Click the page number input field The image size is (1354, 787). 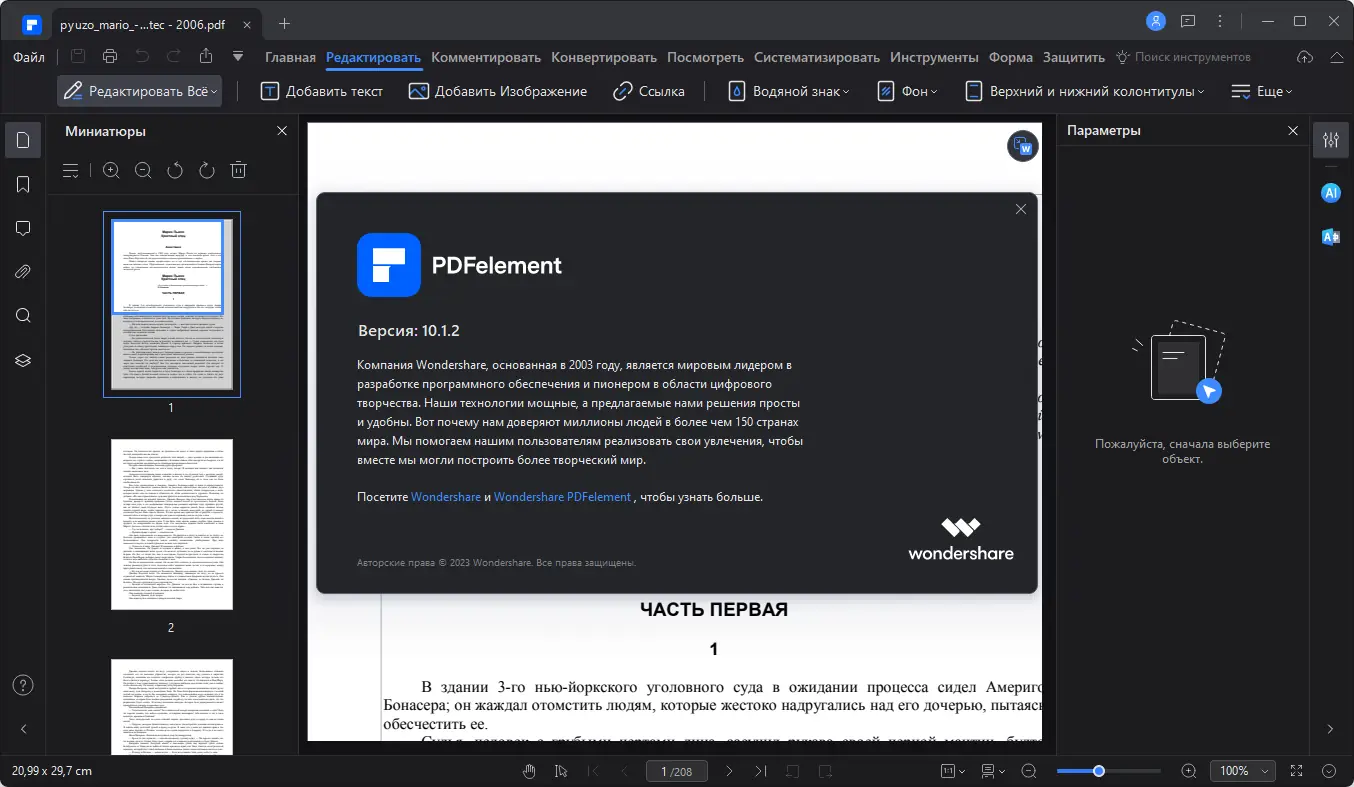676,771
